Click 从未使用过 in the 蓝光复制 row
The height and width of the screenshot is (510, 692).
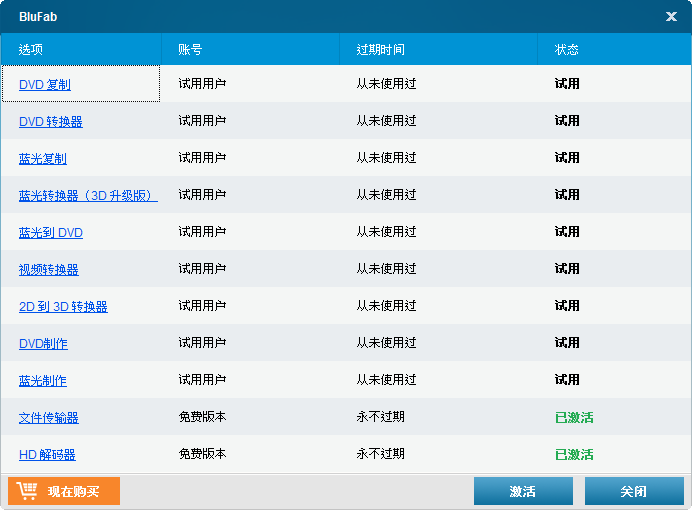click(x=387, y=158)
